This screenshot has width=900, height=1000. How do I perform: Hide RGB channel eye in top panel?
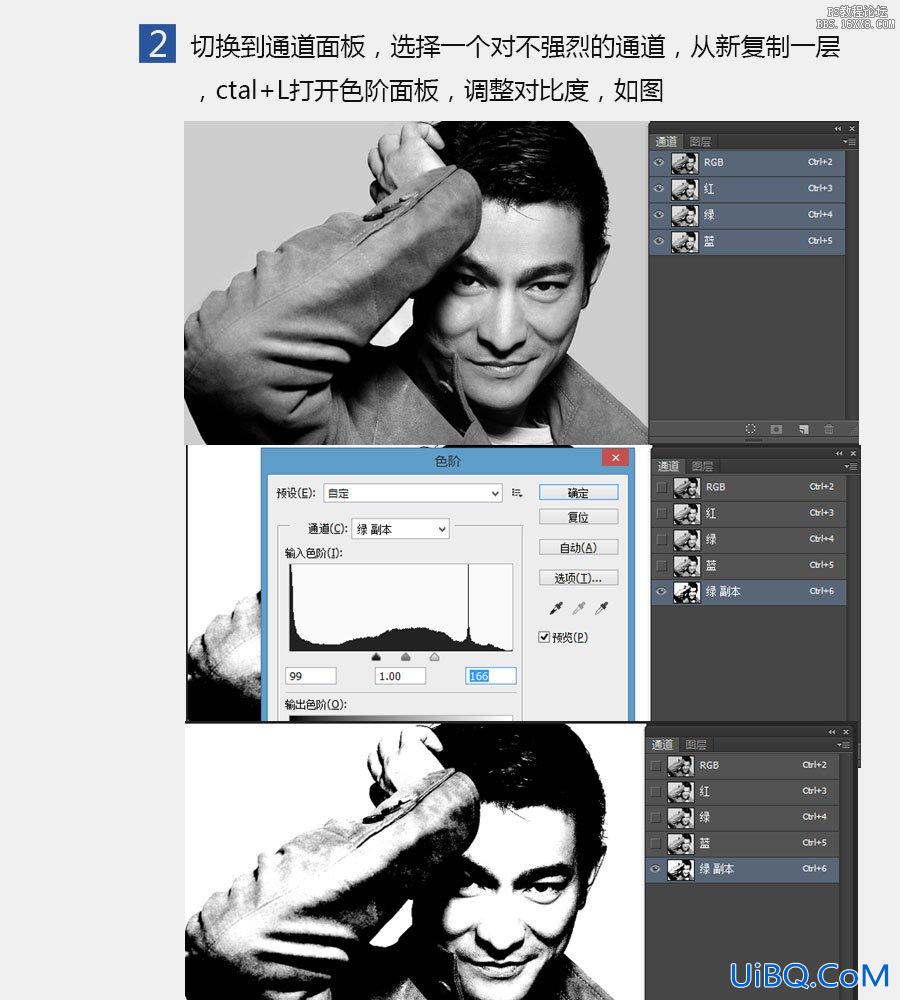tap(659, 163)
